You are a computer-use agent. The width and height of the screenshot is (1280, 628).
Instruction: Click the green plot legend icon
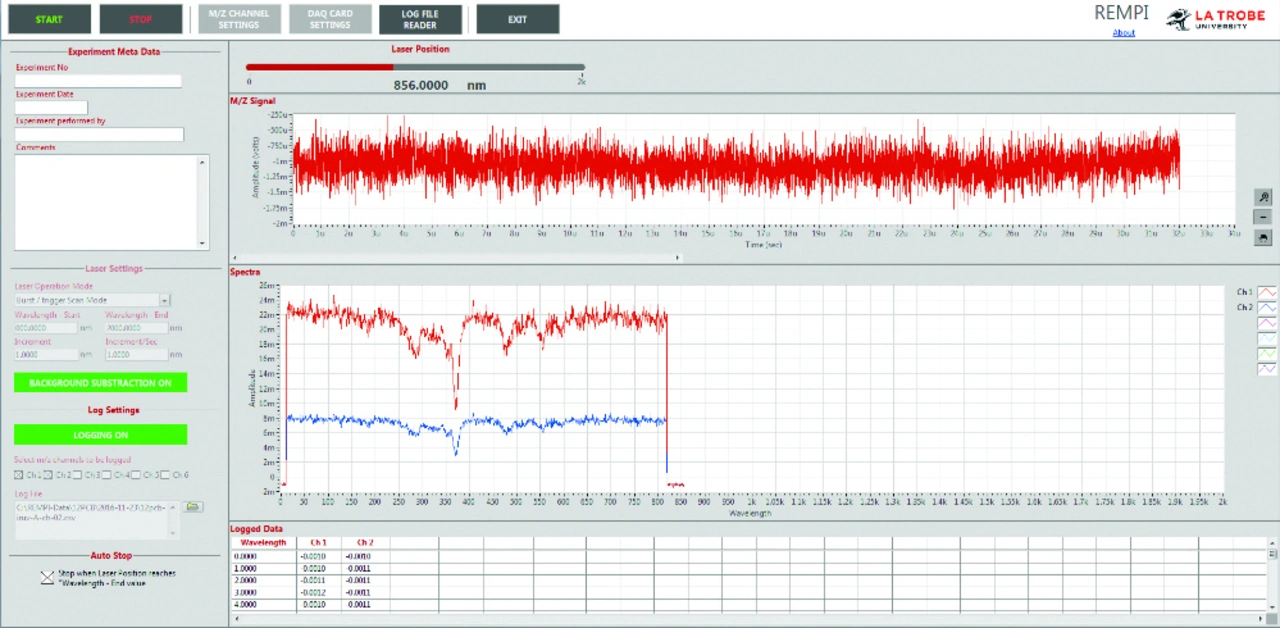(1266, 354)
